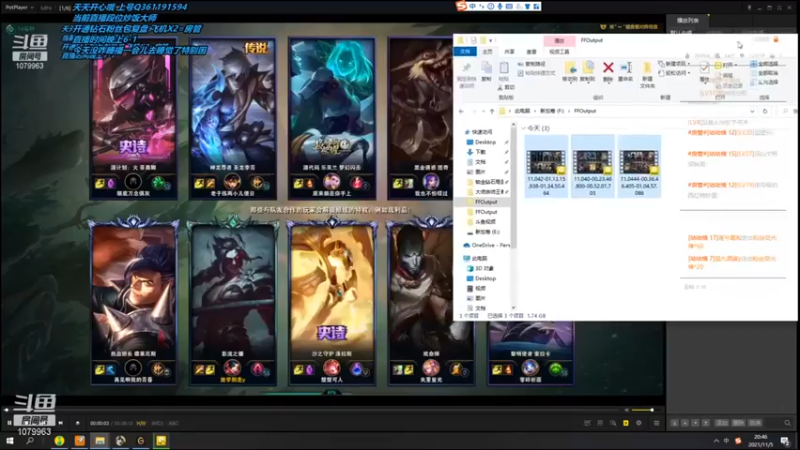
Task: Click the Properties checkmark icon in ribbon
Action: [704, 68]
